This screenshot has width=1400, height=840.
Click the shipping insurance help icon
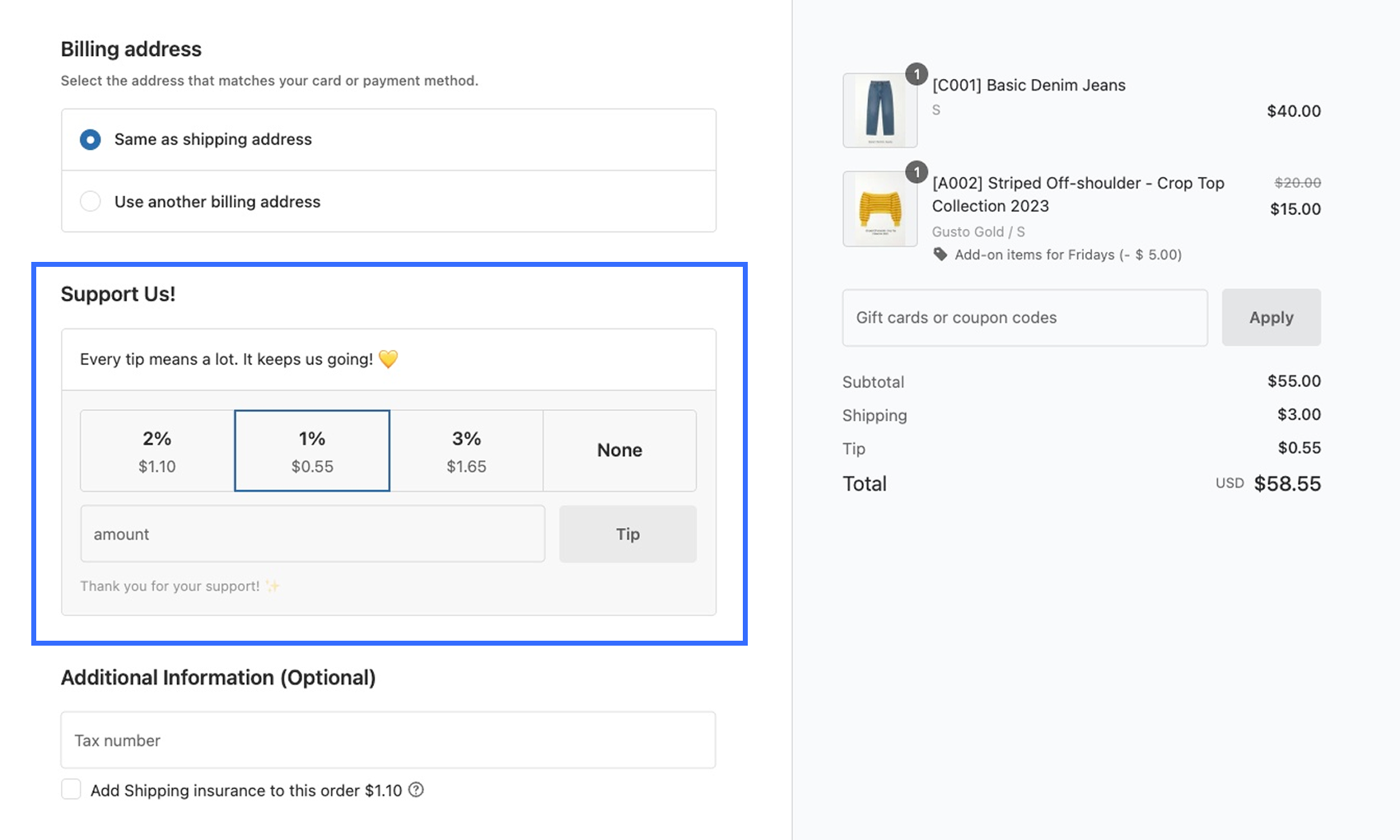(417, 790)
